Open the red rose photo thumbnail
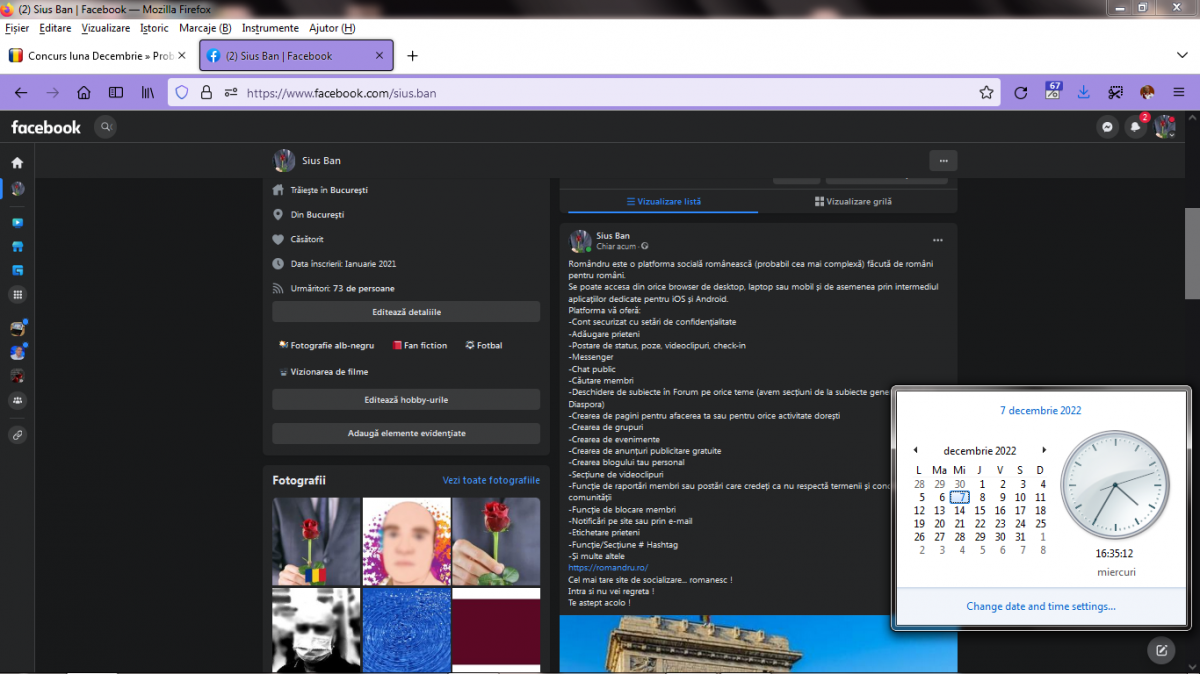The width and height of the screenshot is (1200, 674). [317, 542]
